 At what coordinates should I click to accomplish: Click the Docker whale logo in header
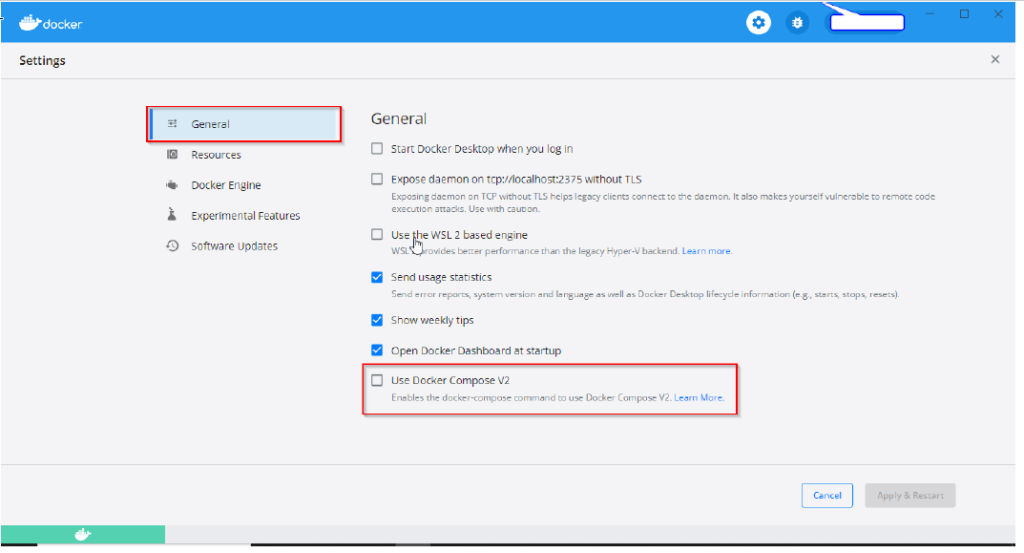[29, 22]
